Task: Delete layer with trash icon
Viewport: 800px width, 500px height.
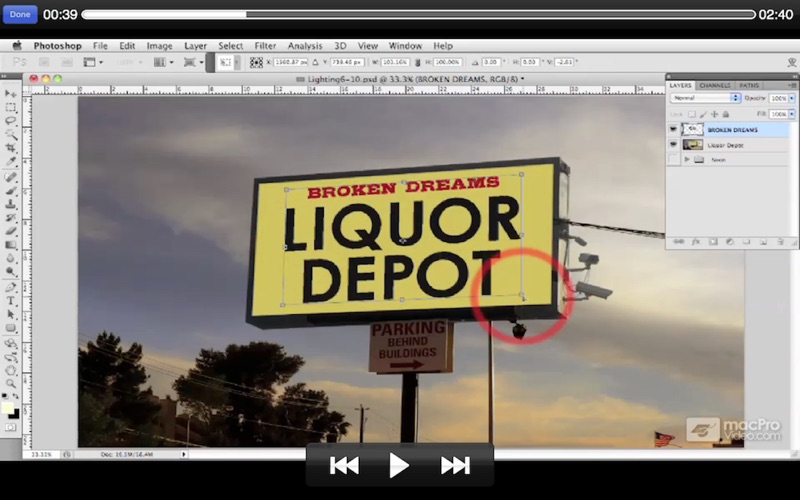Action: 780,242
